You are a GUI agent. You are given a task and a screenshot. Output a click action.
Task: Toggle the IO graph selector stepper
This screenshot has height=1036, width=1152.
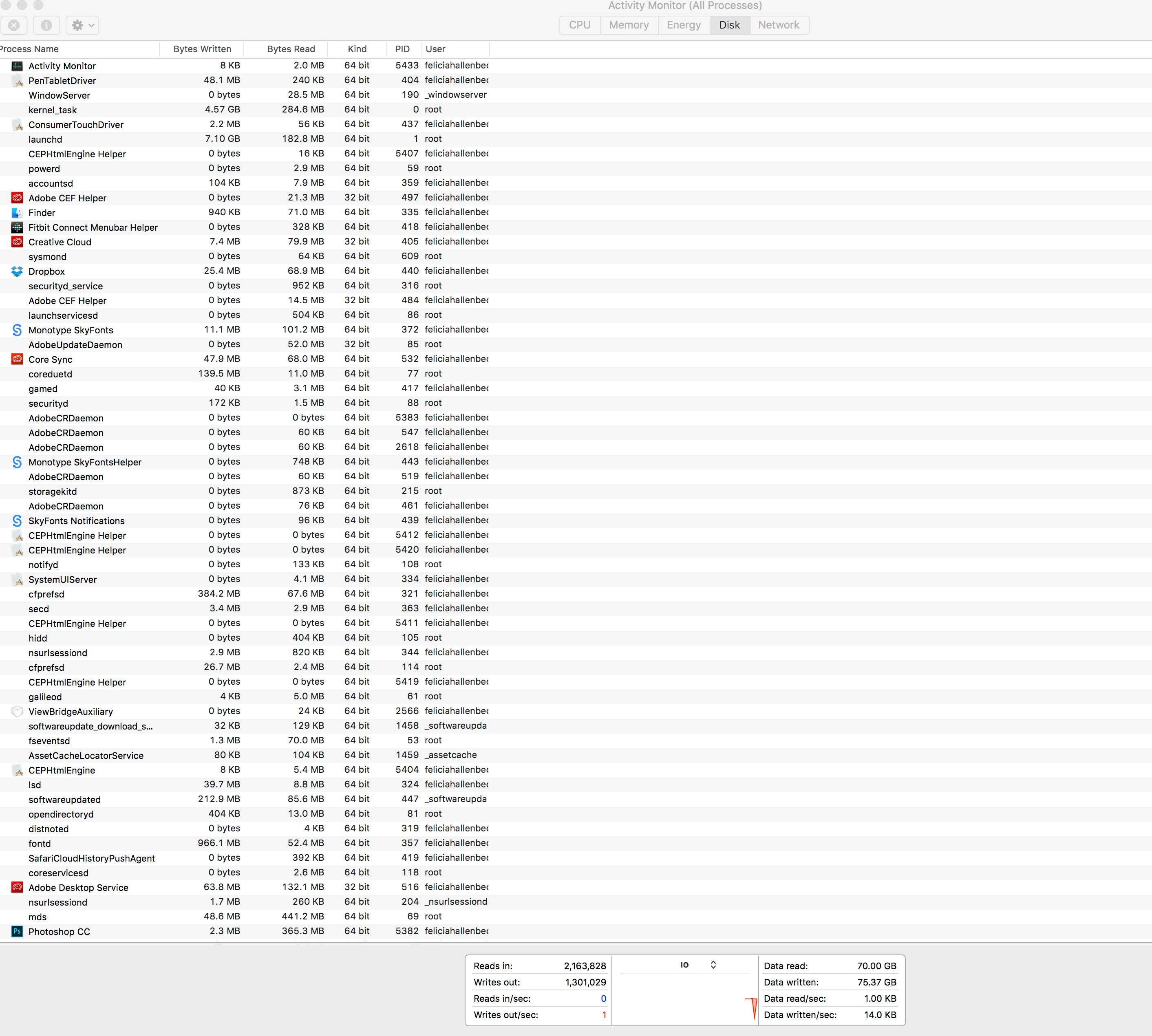coord(713,964)
